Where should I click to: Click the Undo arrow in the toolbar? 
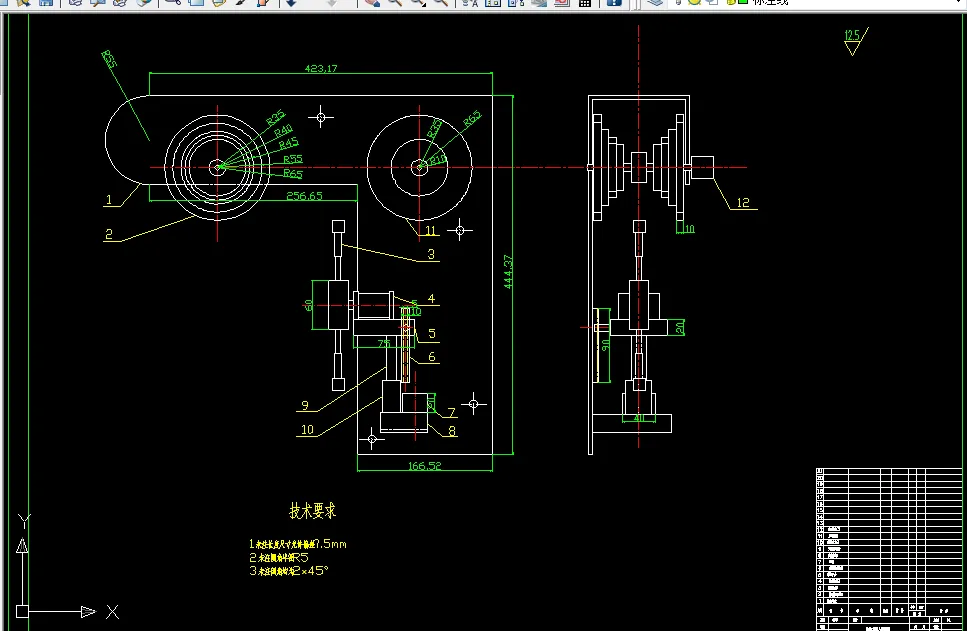click(291, 2)
